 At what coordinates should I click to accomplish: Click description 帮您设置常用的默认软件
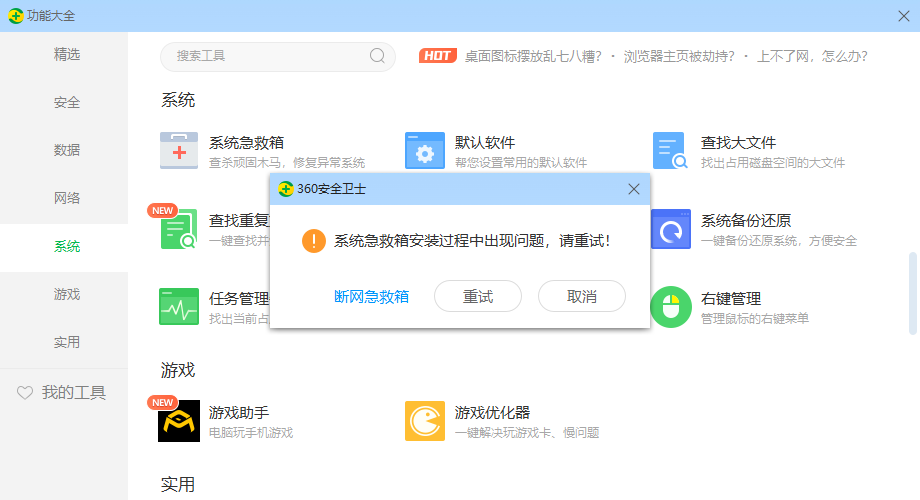pyautogui.click(x=521, y=163)
